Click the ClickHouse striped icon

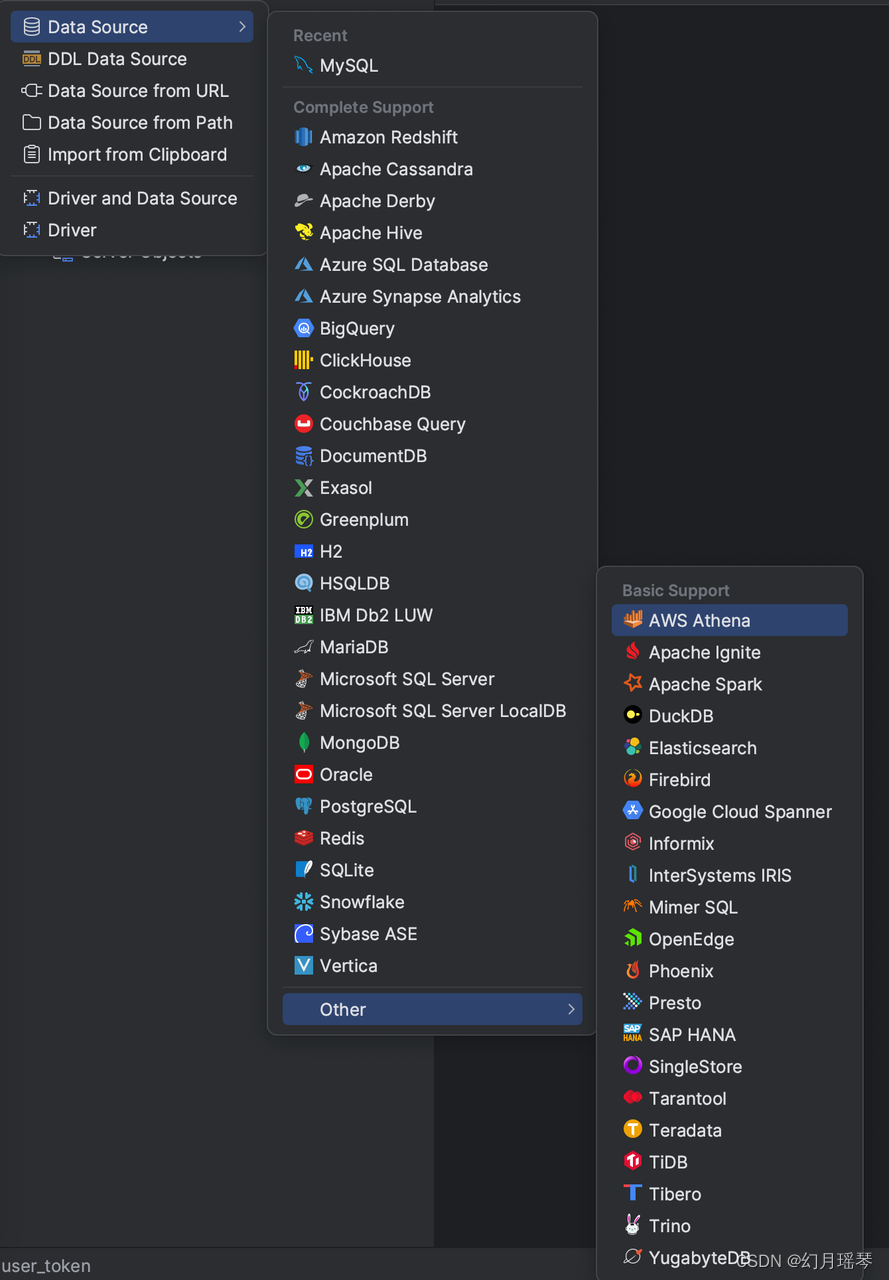[x=304, y=360]
